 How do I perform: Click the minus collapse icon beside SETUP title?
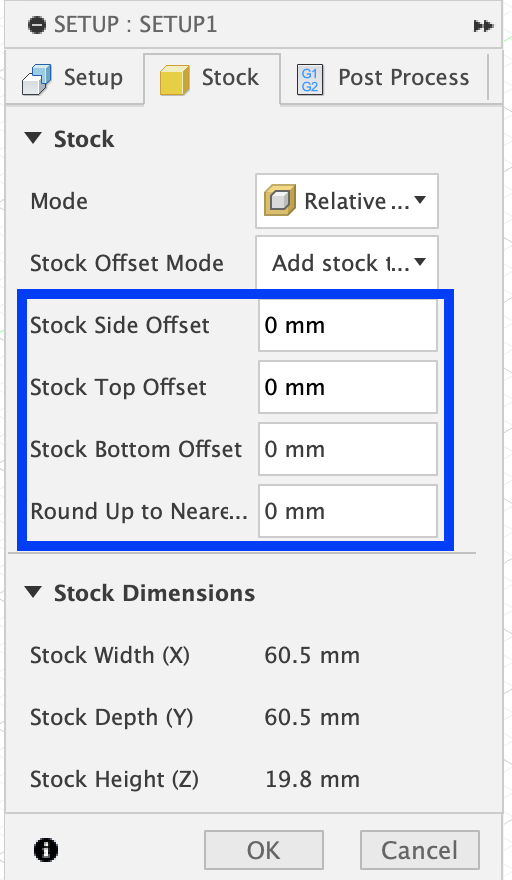[36, 25]
